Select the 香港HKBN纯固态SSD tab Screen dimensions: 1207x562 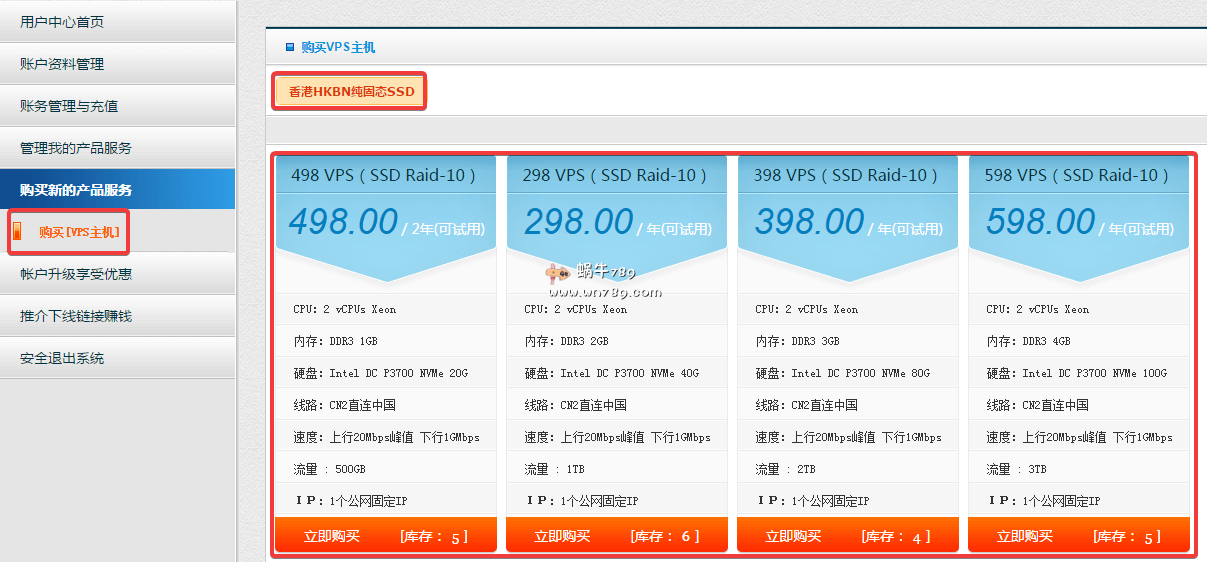(351, 92)
